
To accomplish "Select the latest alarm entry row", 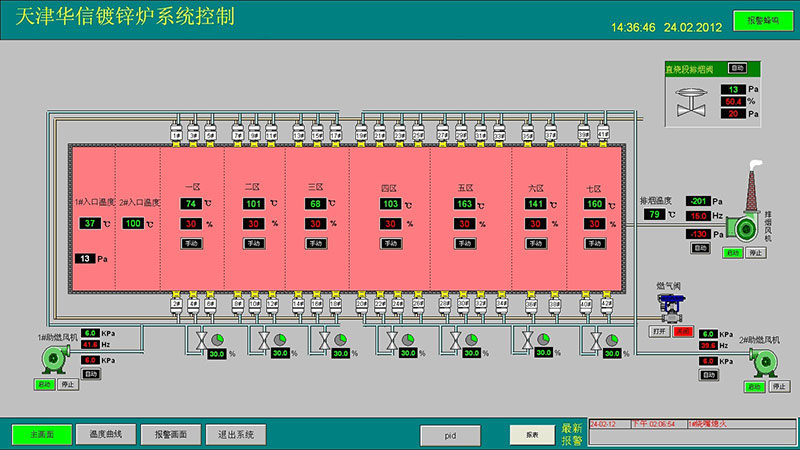I will point(690,425).
